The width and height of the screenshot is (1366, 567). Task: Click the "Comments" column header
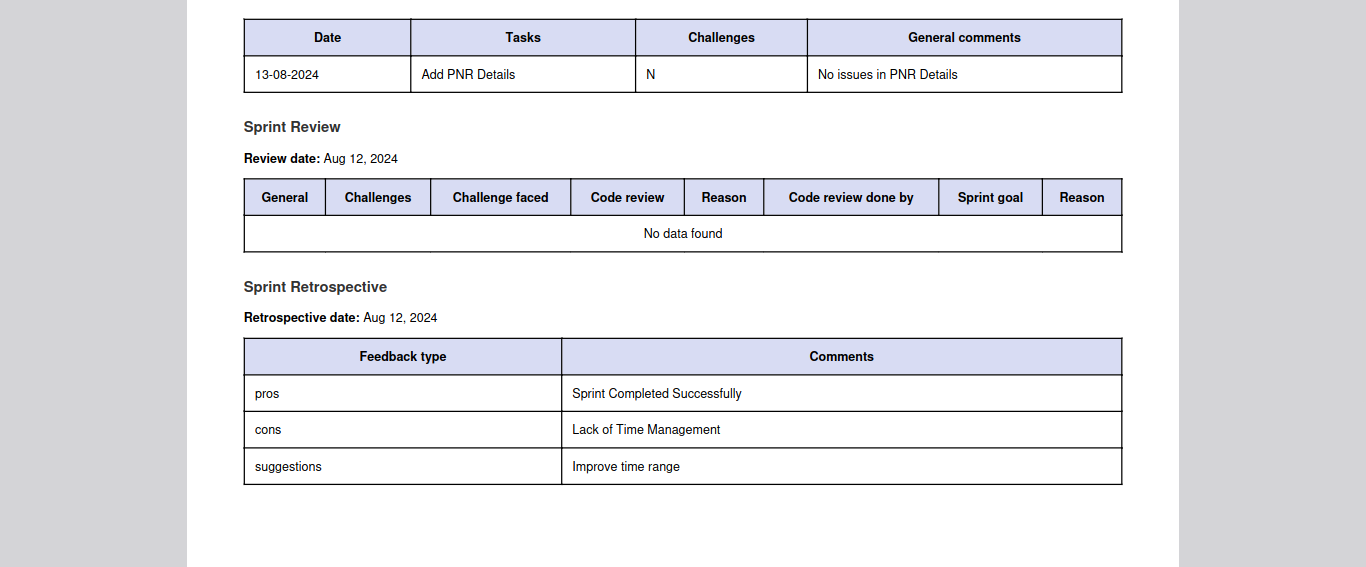841,357
